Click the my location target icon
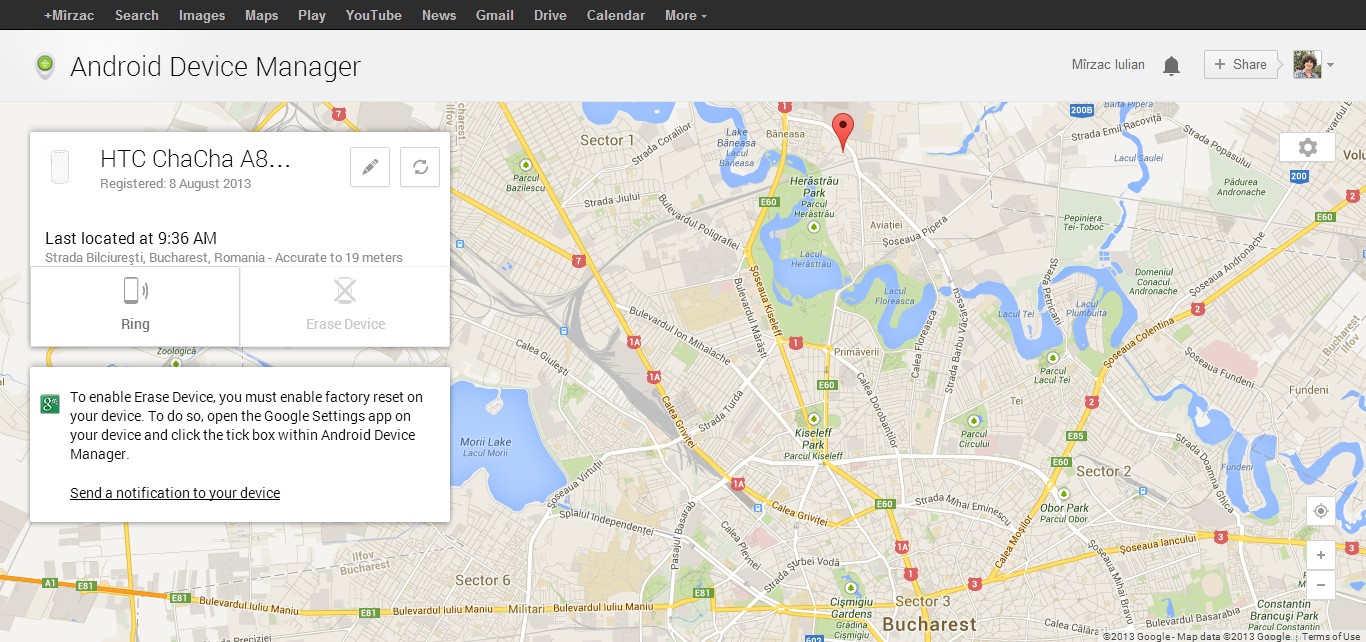Image resolution: width=1366 pixels, height=642 pixels. [x=1320, y=511]
